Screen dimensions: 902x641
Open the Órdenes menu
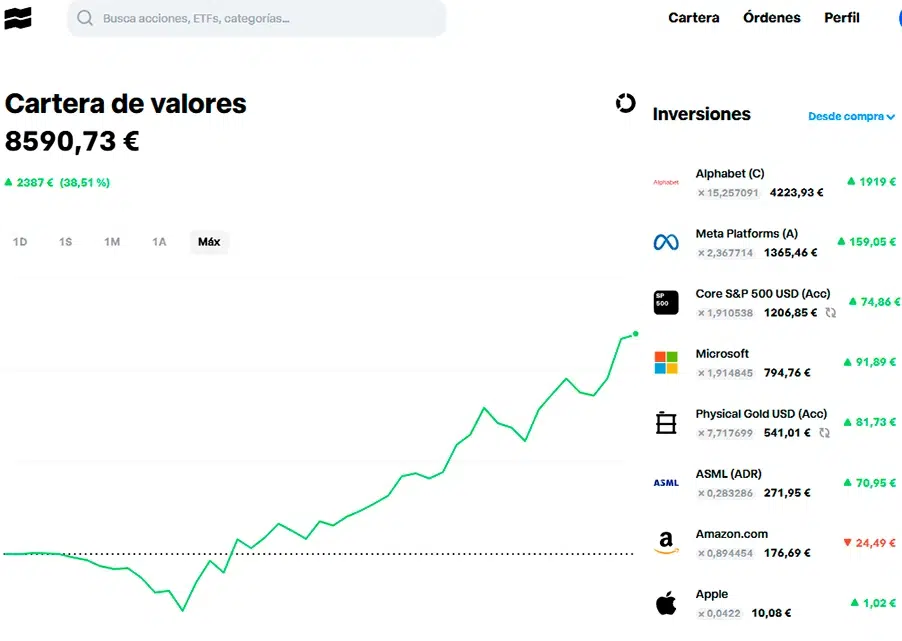click(771, 17)
